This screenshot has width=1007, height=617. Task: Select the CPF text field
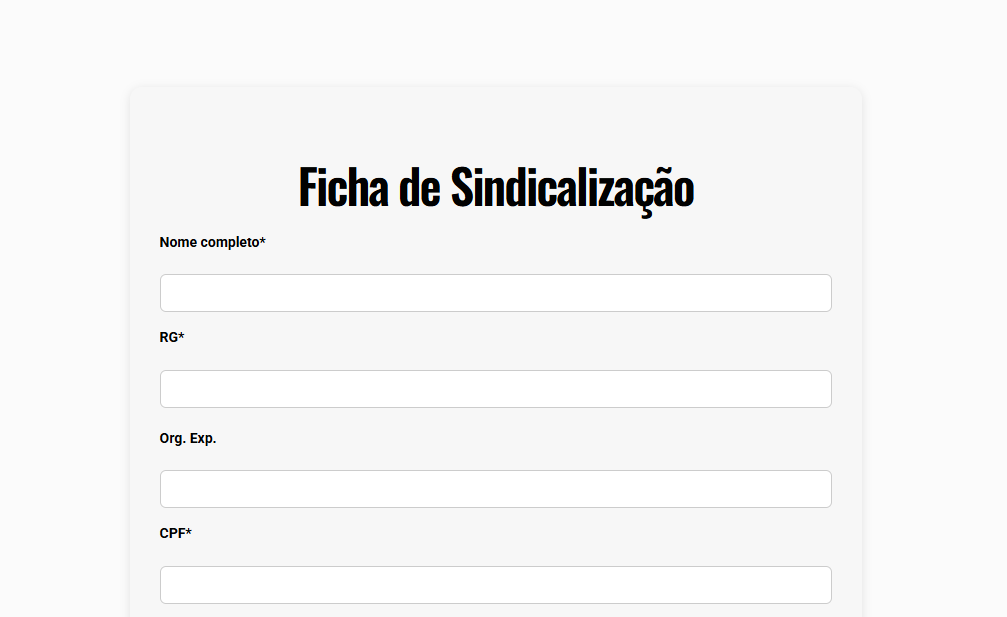pos(495,584)
